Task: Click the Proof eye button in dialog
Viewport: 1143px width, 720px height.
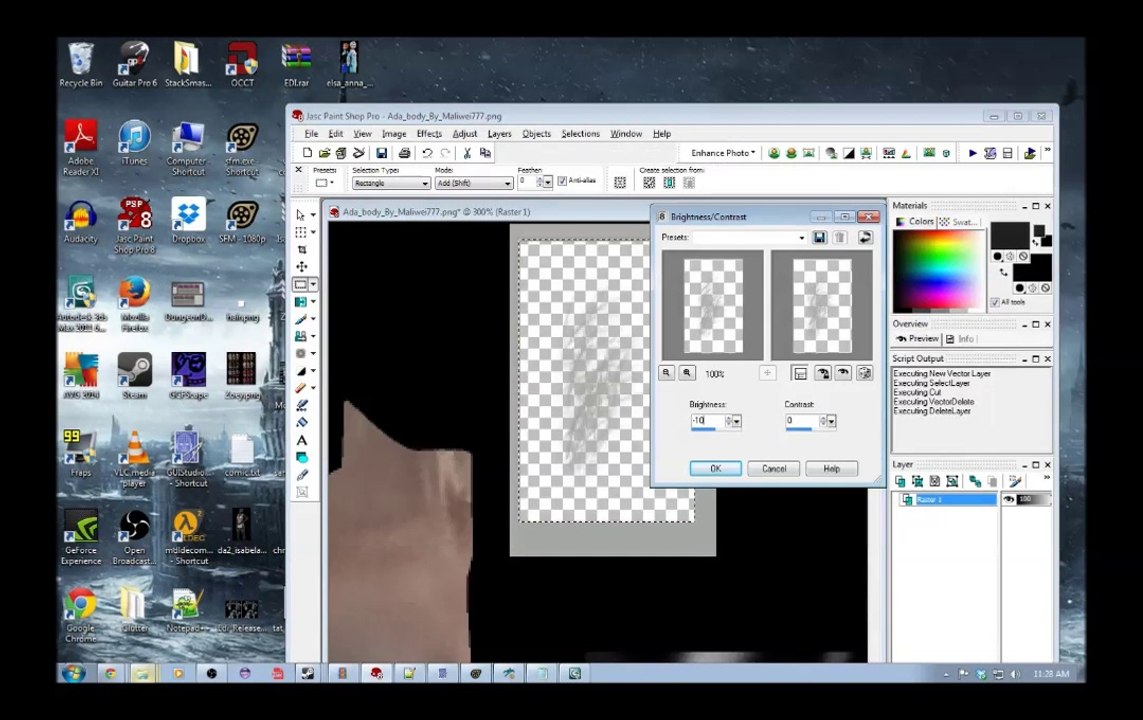Action: pyautogui.click(x=843, y=373)
